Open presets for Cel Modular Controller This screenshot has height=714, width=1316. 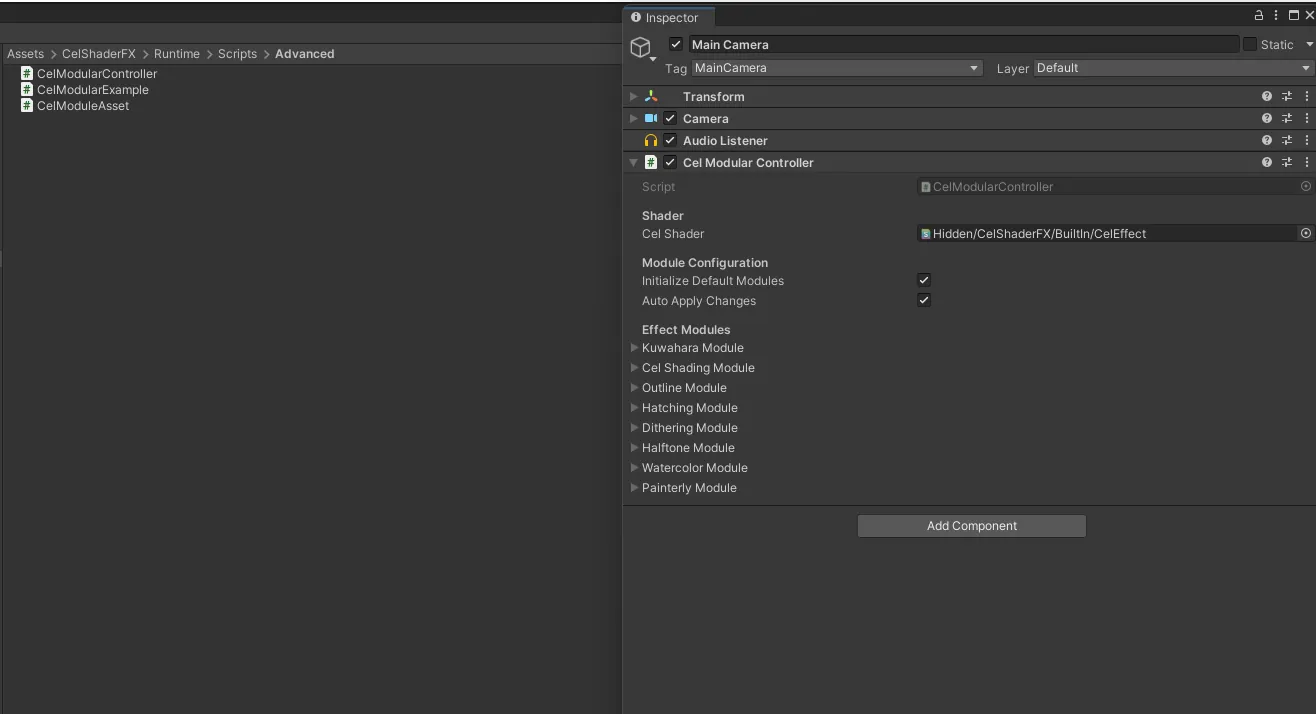[x=1287, y=163]
